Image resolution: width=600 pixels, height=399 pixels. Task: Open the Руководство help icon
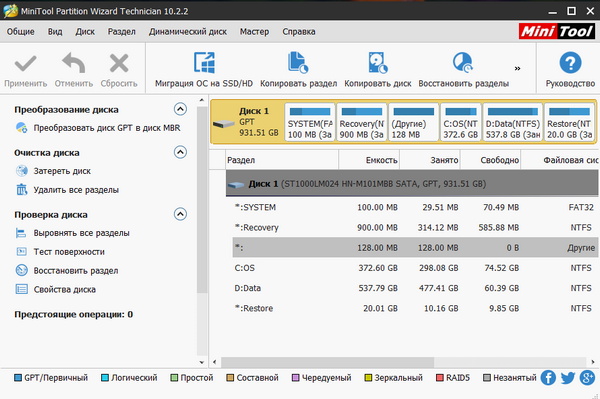tap(570, 63)
